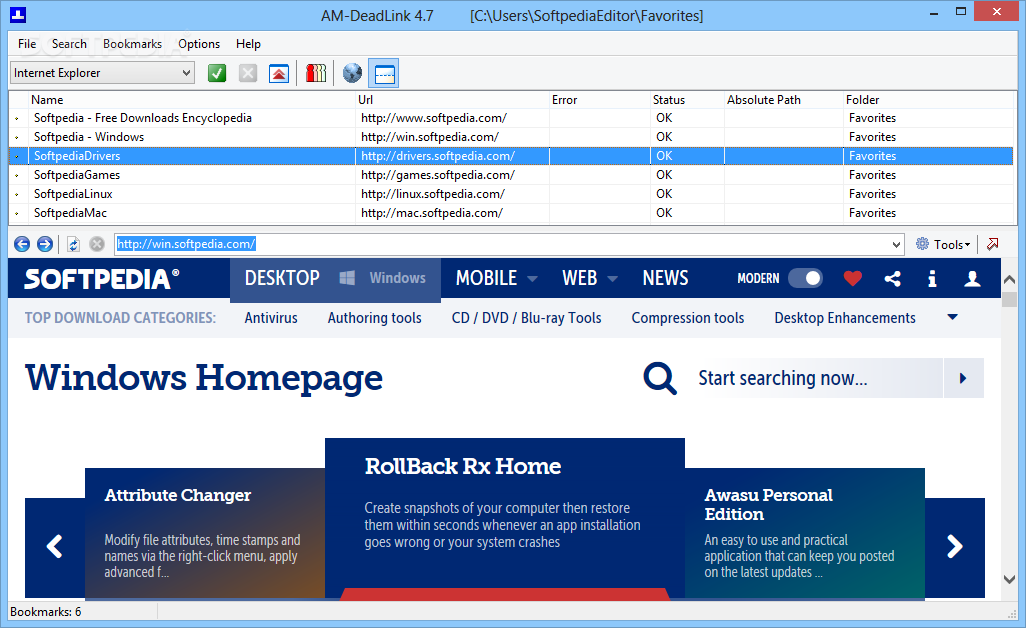Image resolution: width=1026 pixels, height=628 pixels.
Task: Click the Start searching now field
Action: 818,378
